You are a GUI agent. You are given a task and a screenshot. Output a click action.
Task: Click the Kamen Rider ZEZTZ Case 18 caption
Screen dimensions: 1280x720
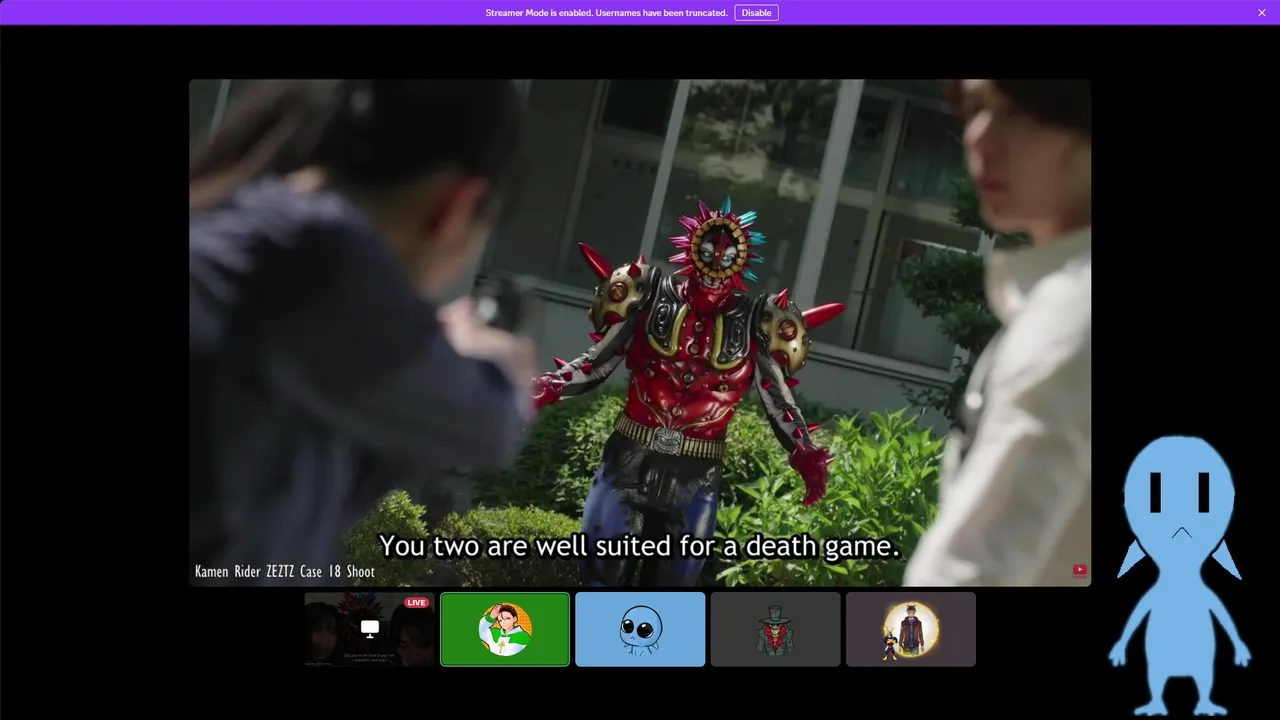click(x=285, y=572)
